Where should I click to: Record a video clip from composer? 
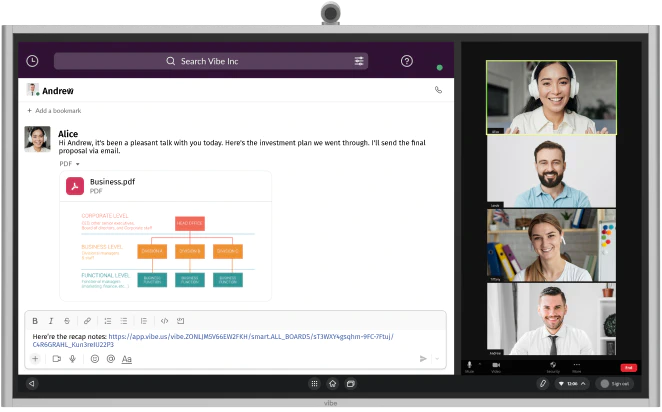coord(56,358)
